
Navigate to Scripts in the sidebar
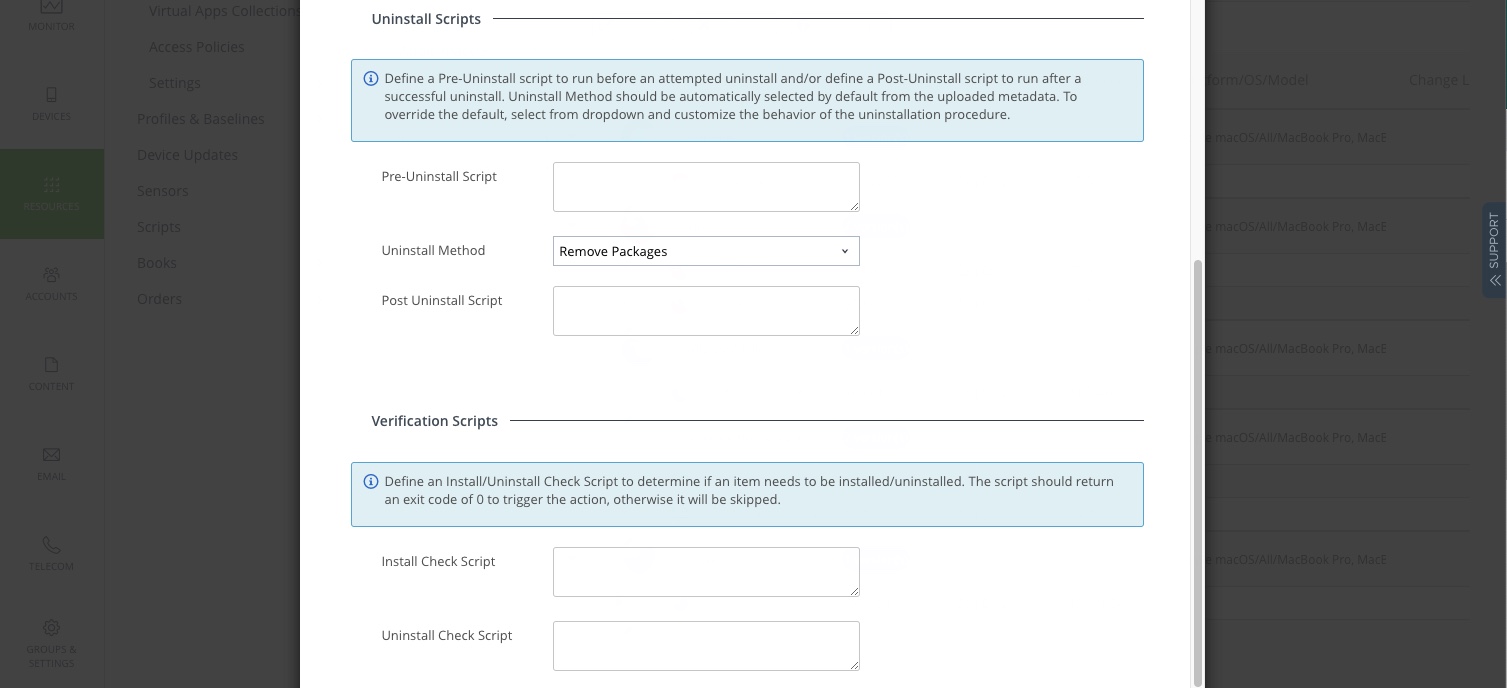[158, 227]
